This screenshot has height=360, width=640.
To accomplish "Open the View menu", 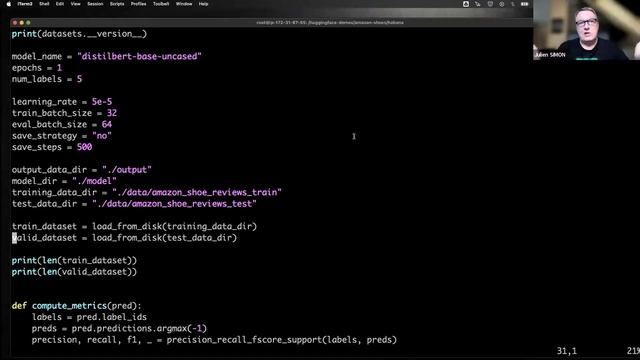I will click(76, 4).
